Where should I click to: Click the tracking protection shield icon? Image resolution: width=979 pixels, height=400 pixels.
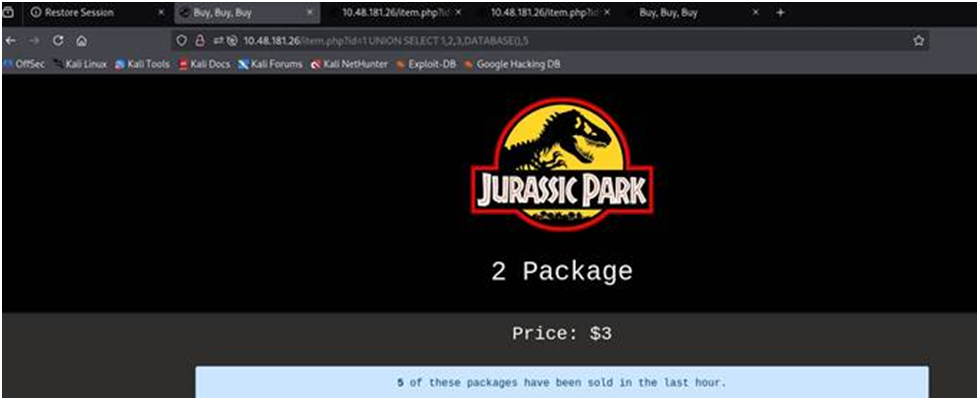tap(182, 41)
